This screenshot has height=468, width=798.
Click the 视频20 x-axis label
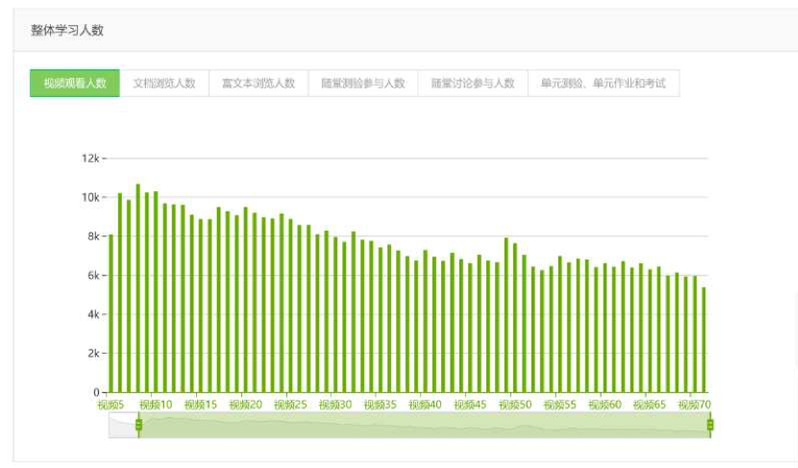[245, 405]
